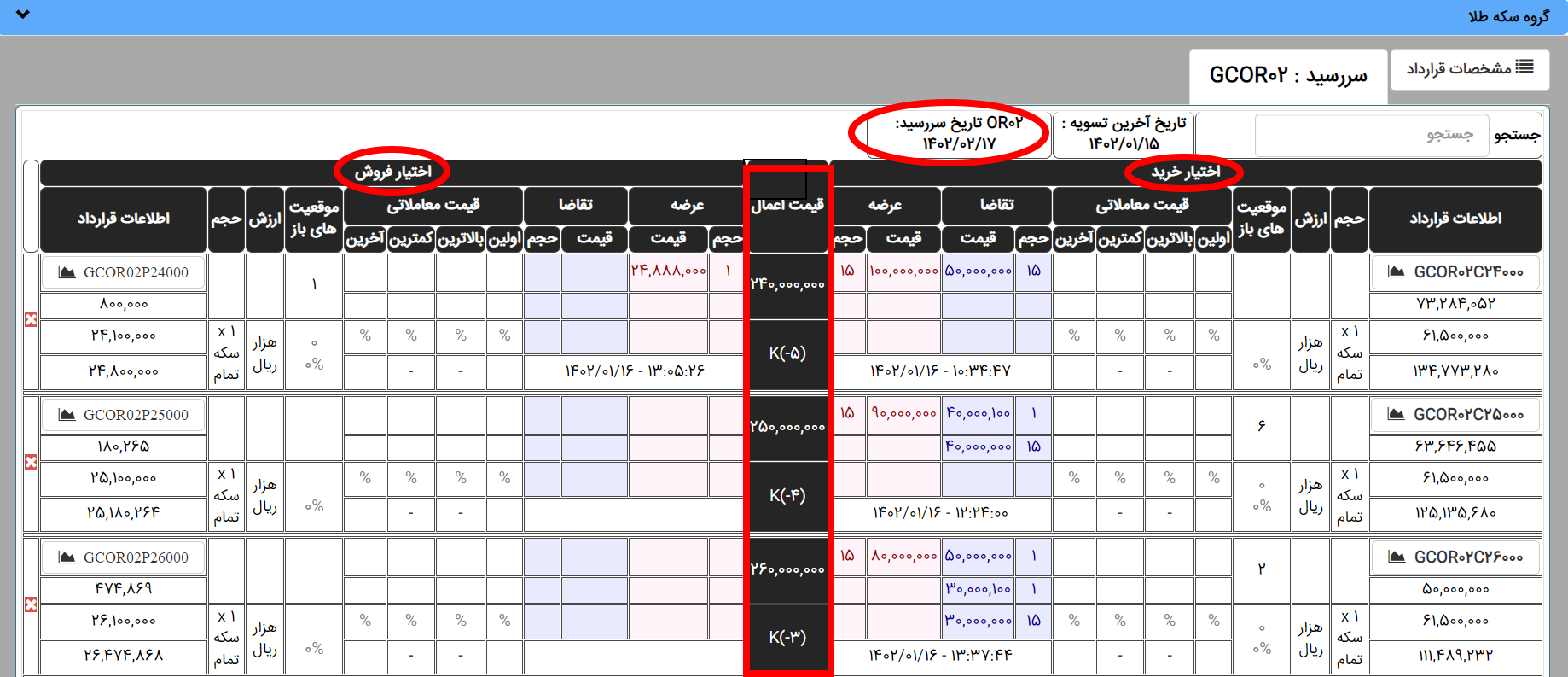Select the GCOR02P26000 contract name
Screen dimensions: 1568x677
click(136, 557)
